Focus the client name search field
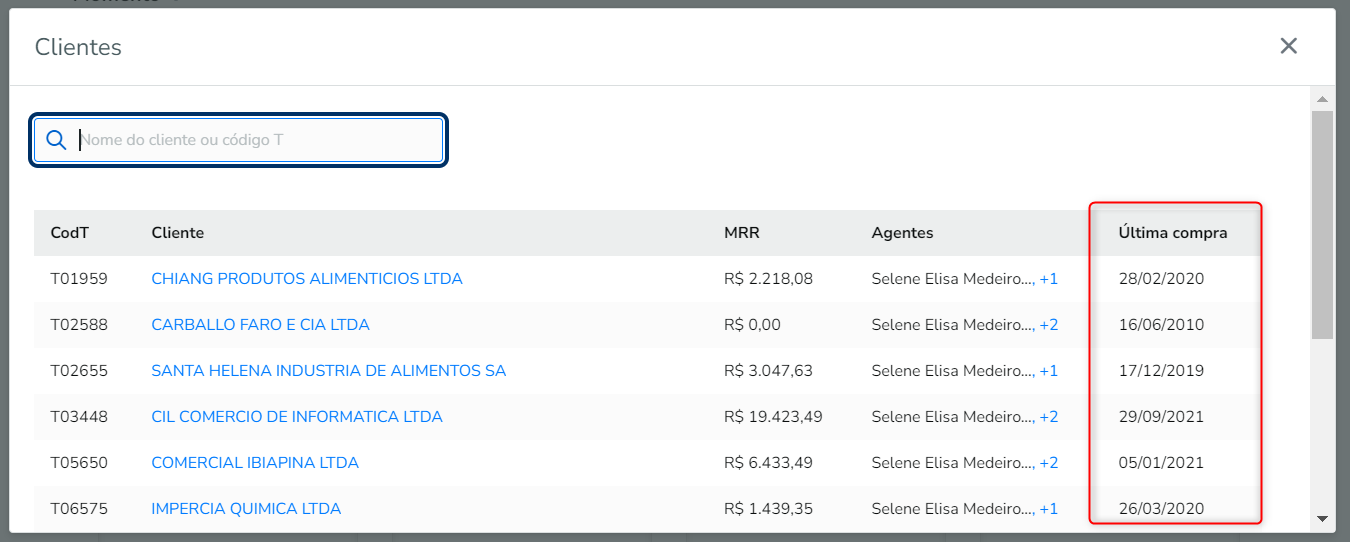The width and height of the screenshot is (1350, 542). (258, 140)
